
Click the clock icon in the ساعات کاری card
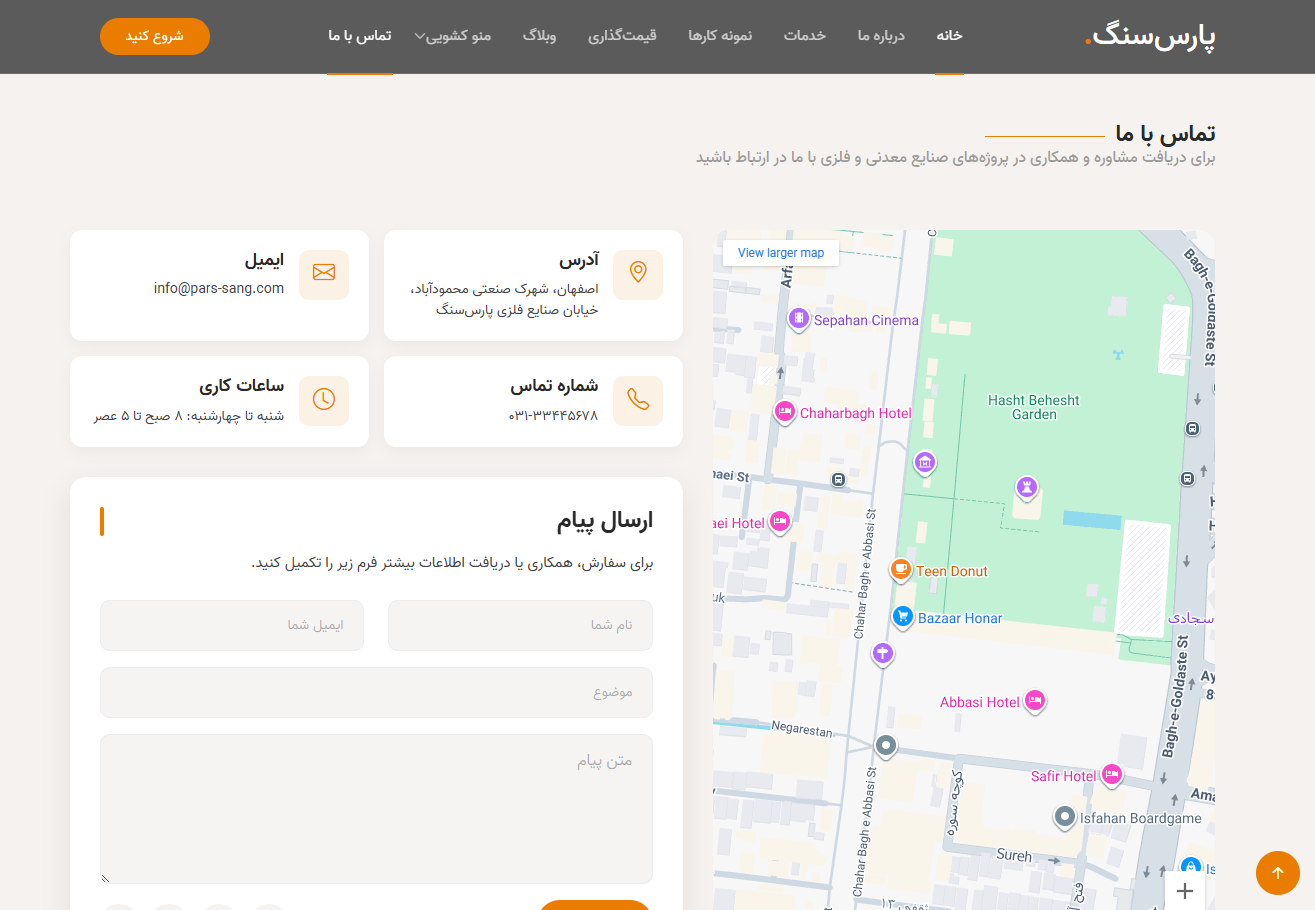pos(324,400)
